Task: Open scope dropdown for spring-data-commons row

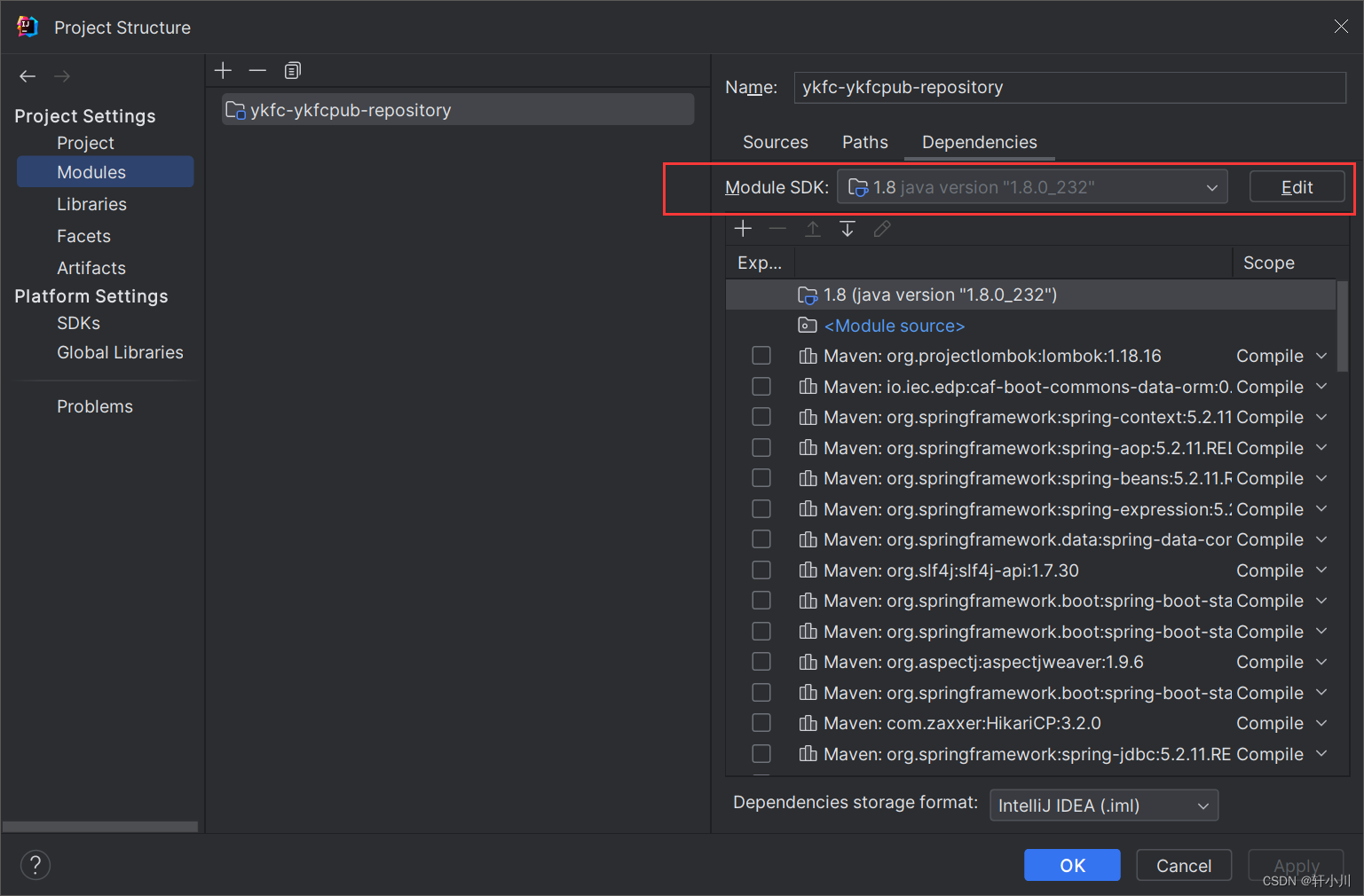Action: click(x=1321, y=539)
